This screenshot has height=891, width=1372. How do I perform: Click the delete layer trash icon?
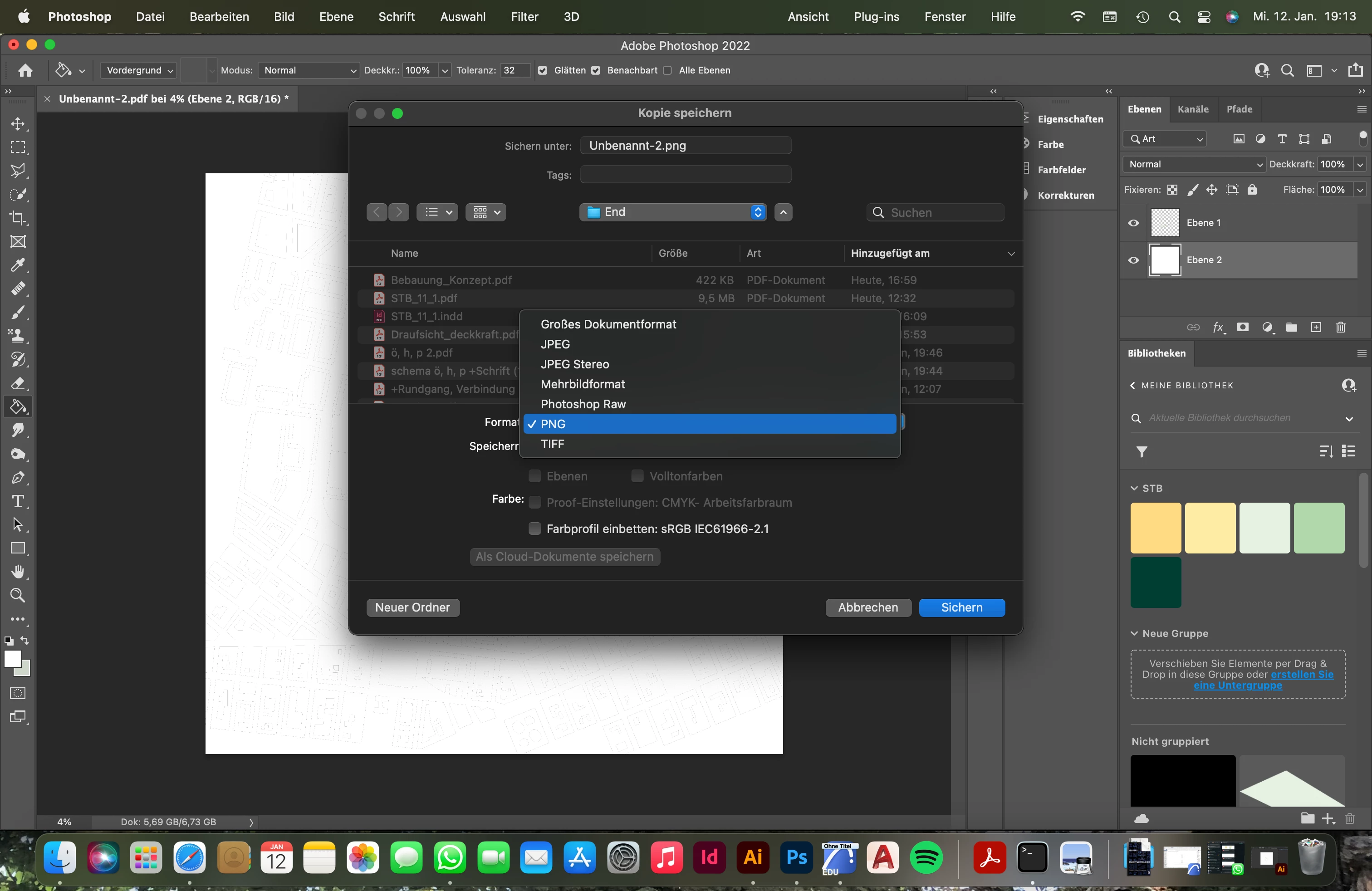pyautogui.click(x=1340, y=328)
